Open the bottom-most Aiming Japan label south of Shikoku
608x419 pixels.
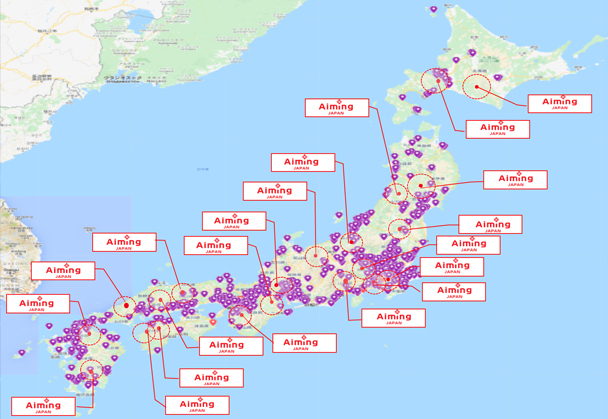[x=197, y=406]
